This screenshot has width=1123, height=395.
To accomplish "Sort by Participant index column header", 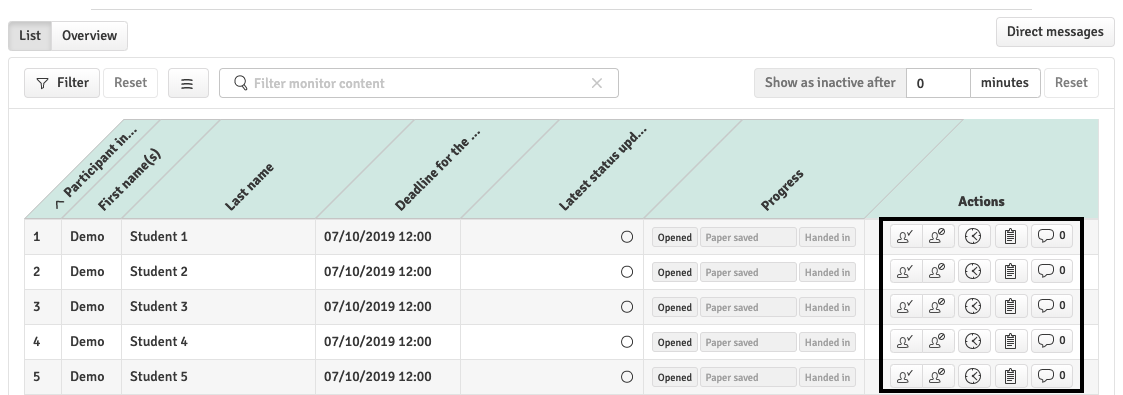I will [x=100, y=162].
